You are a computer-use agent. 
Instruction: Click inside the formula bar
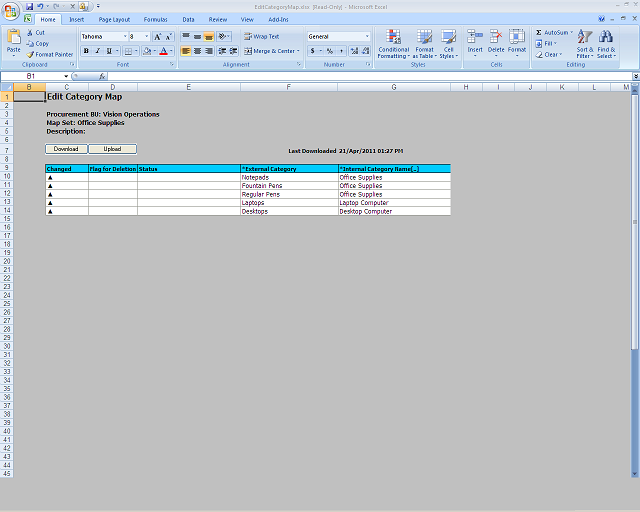pos(369,76)
